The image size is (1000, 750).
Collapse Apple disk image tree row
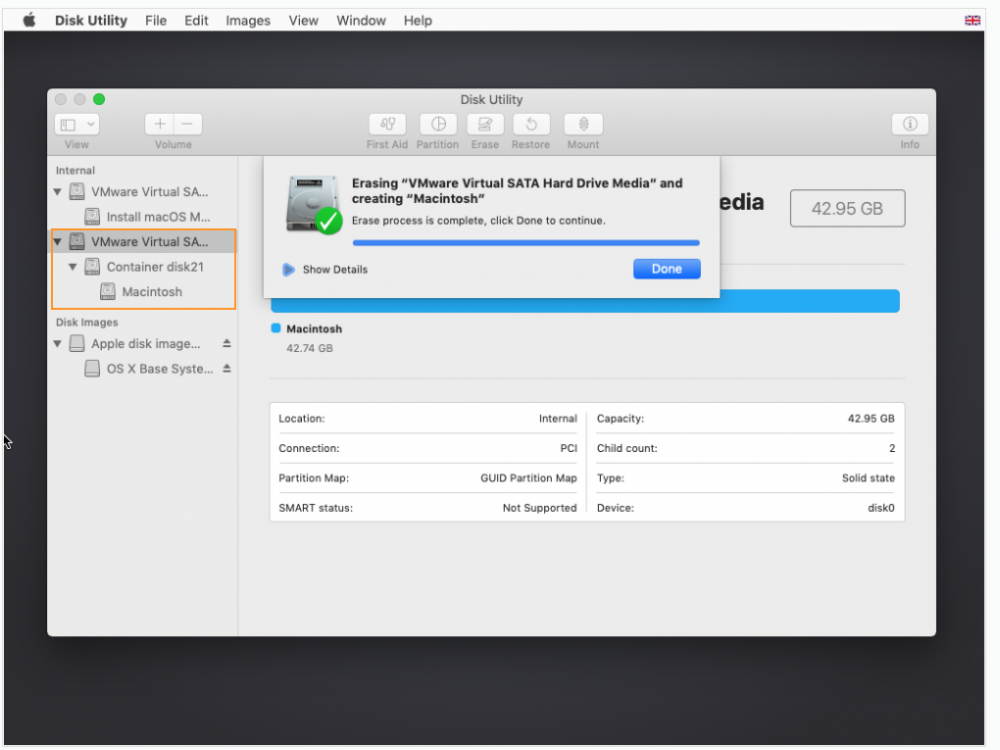tap(57, 344)
